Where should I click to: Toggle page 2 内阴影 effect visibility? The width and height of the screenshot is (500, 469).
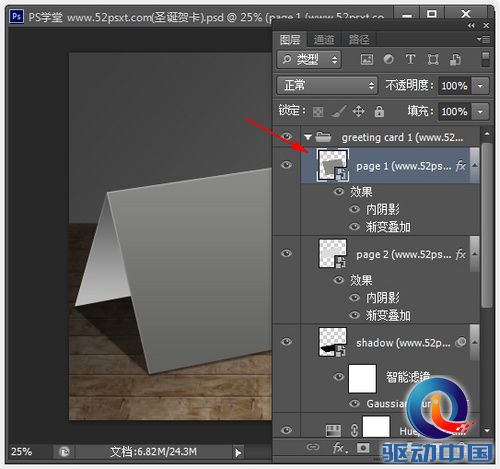point(354,297)
